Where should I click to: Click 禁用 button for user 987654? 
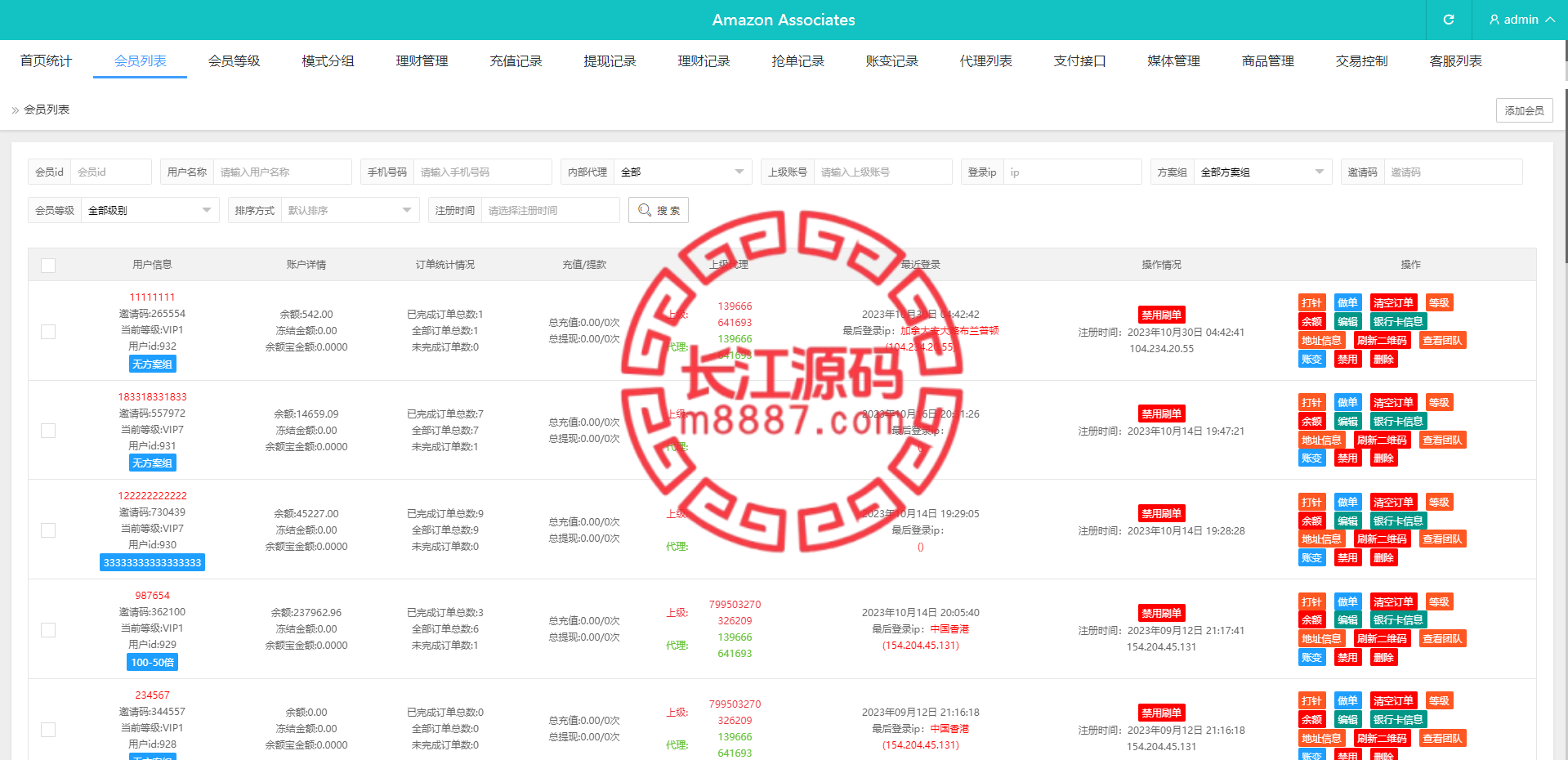(x=1347, y=657)
